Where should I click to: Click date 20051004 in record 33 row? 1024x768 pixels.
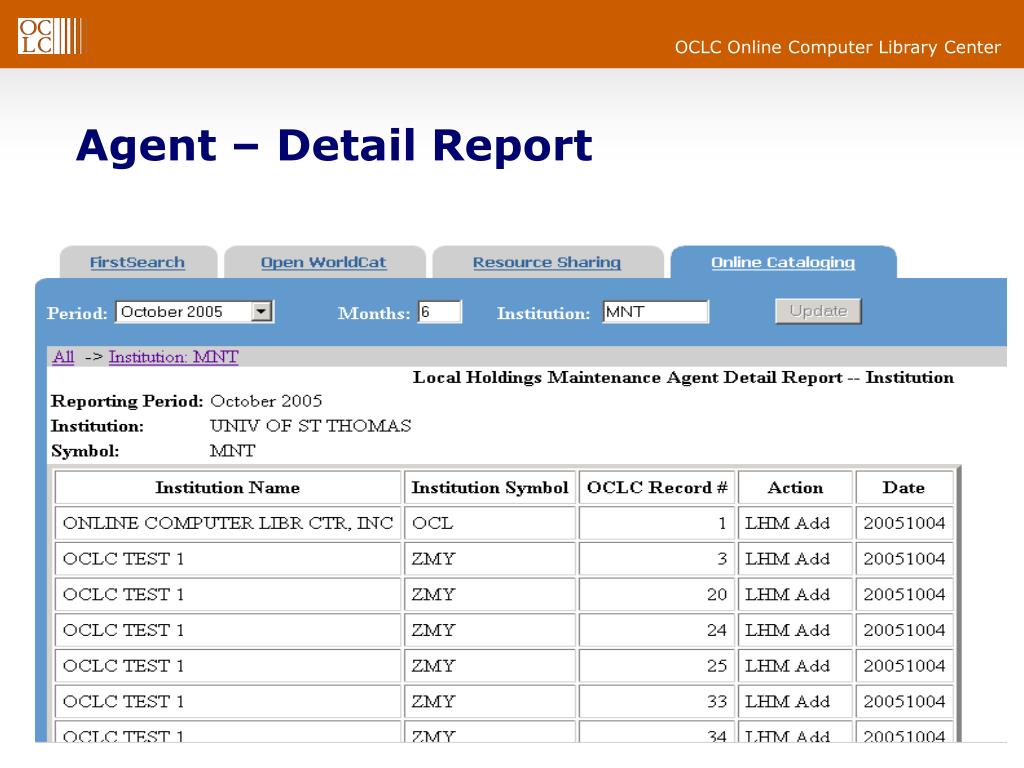(904, 701)
